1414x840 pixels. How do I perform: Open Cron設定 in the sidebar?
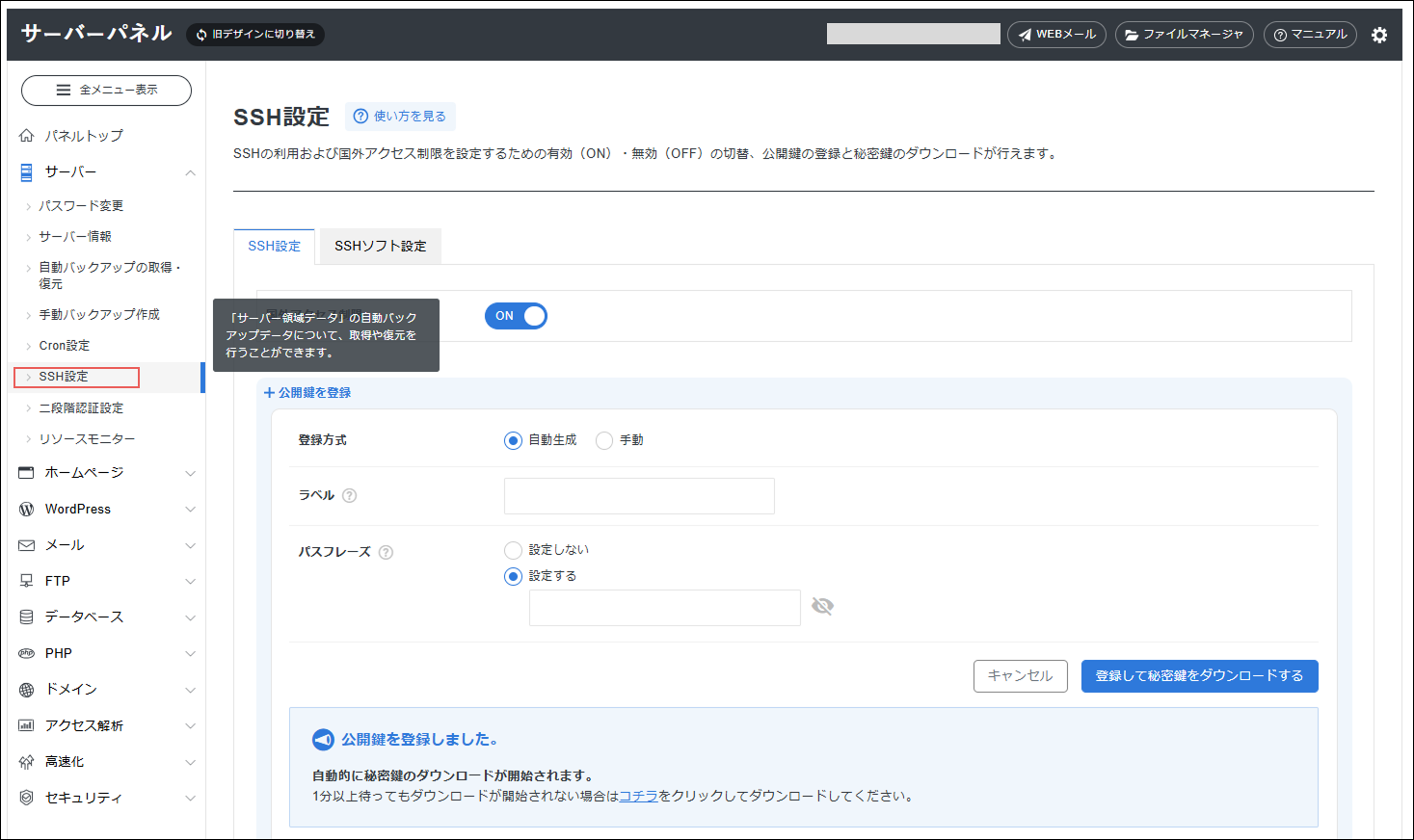(65, 346)
